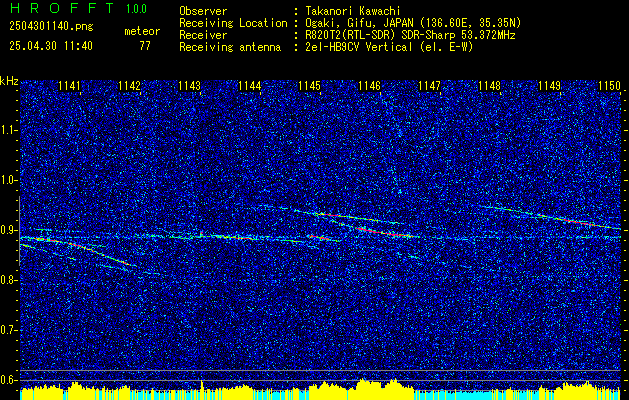
Task: Click time marker 1144
Action: [250, 86]
